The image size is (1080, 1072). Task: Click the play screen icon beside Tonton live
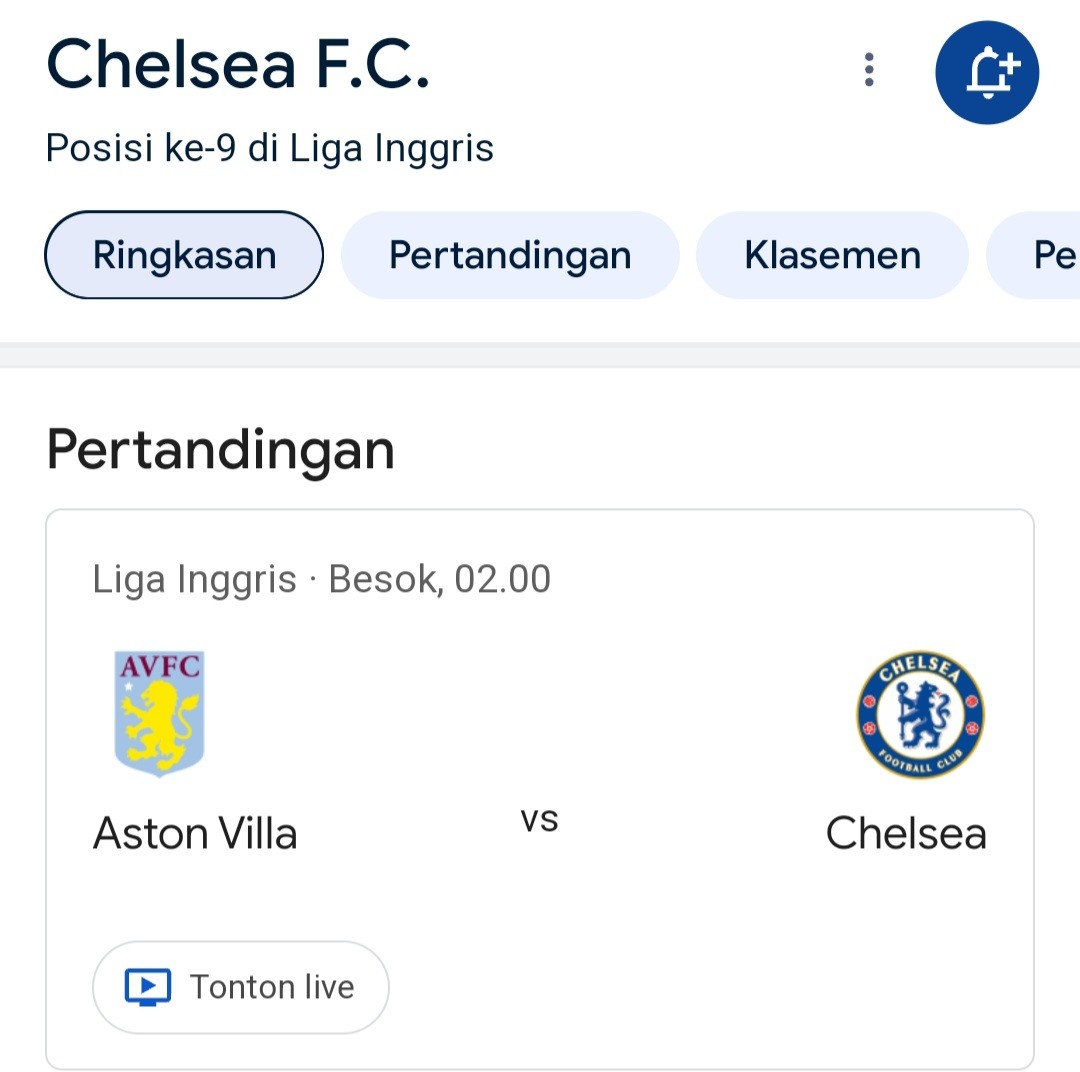[x=147, y=987]
